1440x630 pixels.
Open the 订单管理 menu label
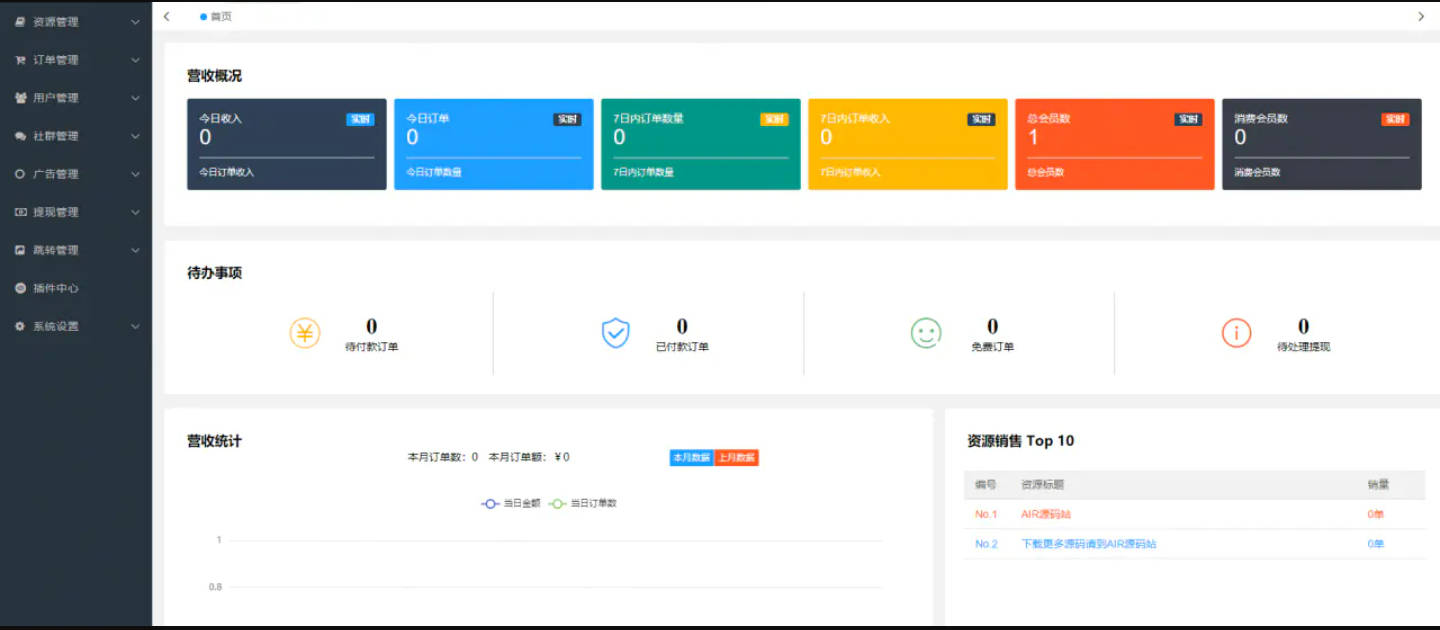tap(56, 60)
